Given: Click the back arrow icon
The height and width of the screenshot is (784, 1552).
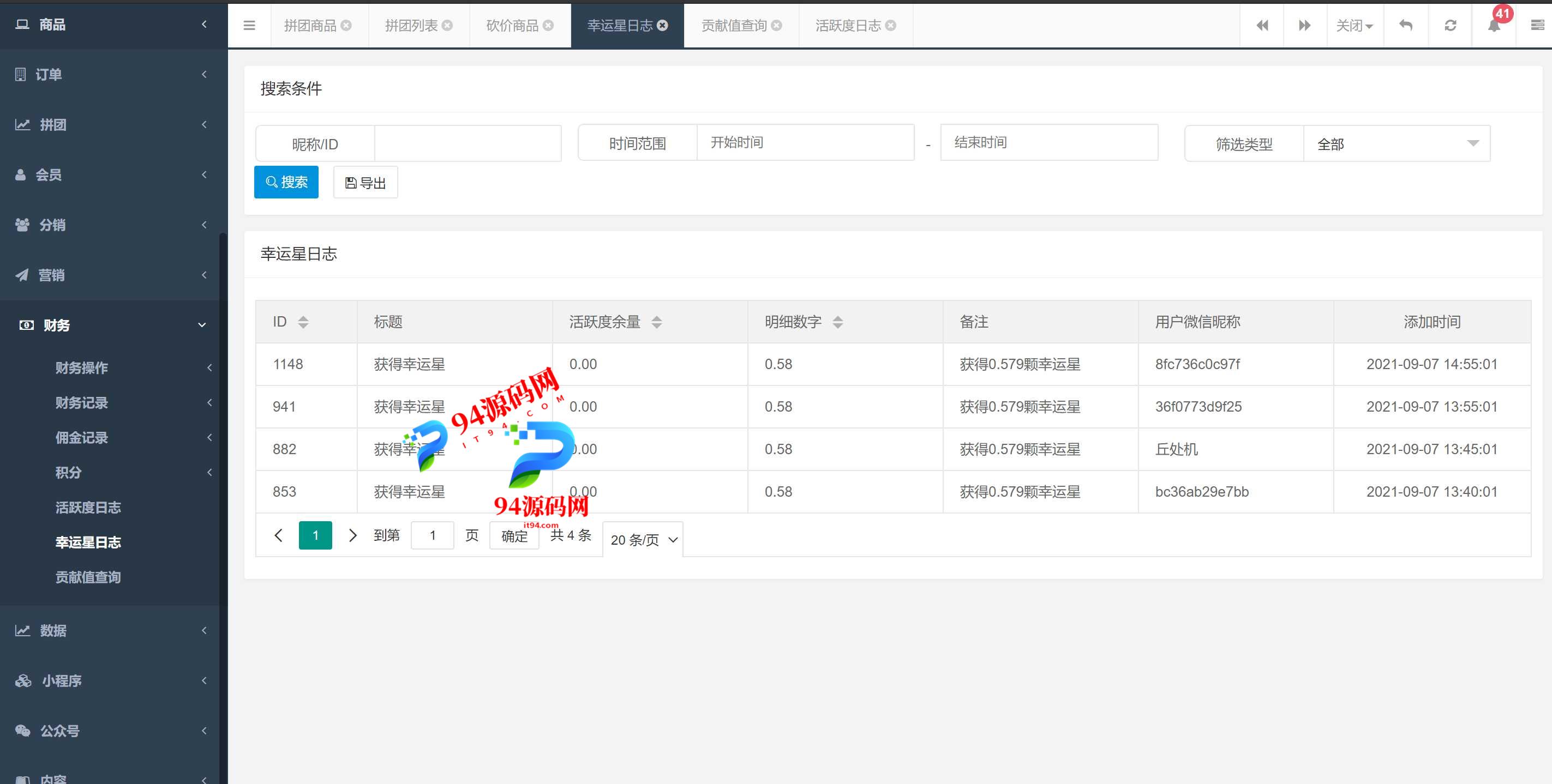Looking at the screenshot, I should pos(1406,25).
